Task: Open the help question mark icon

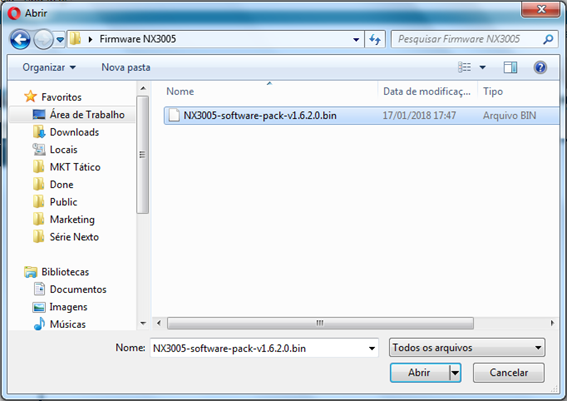Action: click(x=540, y=67)
